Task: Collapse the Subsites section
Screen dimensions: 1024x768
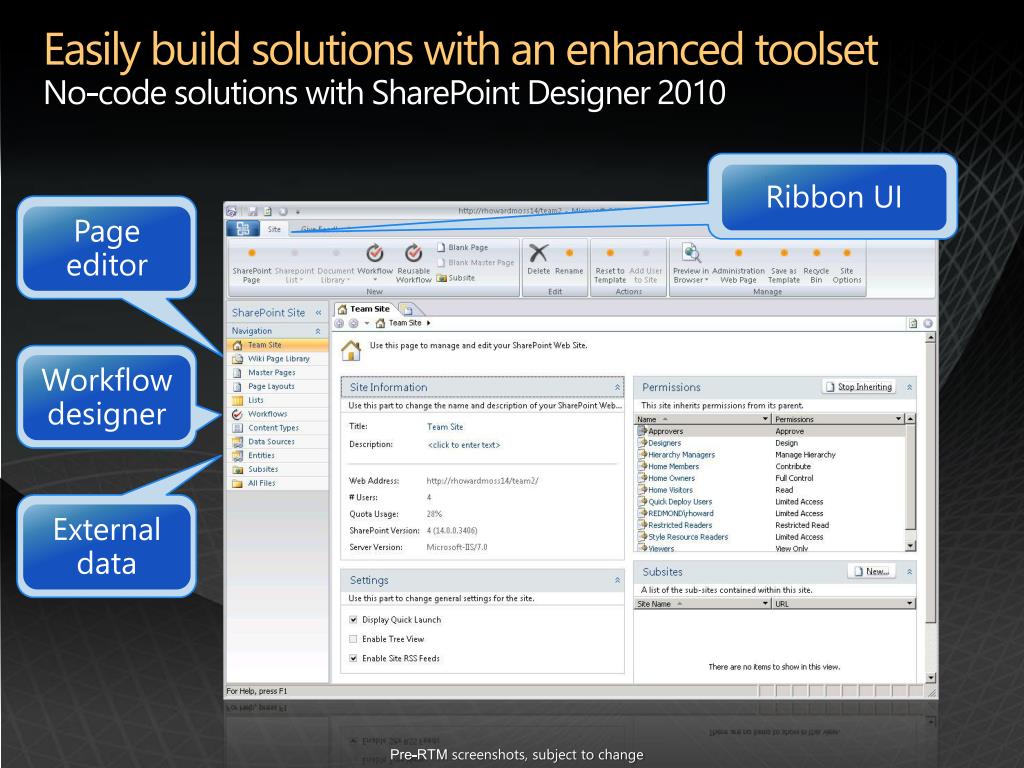Action: point(909,572)
